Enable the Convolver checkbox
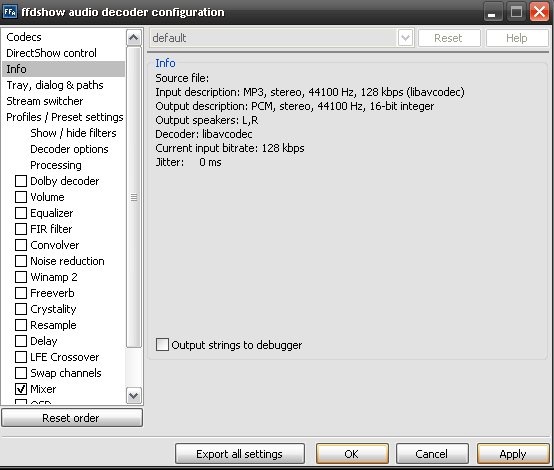554x470 pixels. [21, 245]
